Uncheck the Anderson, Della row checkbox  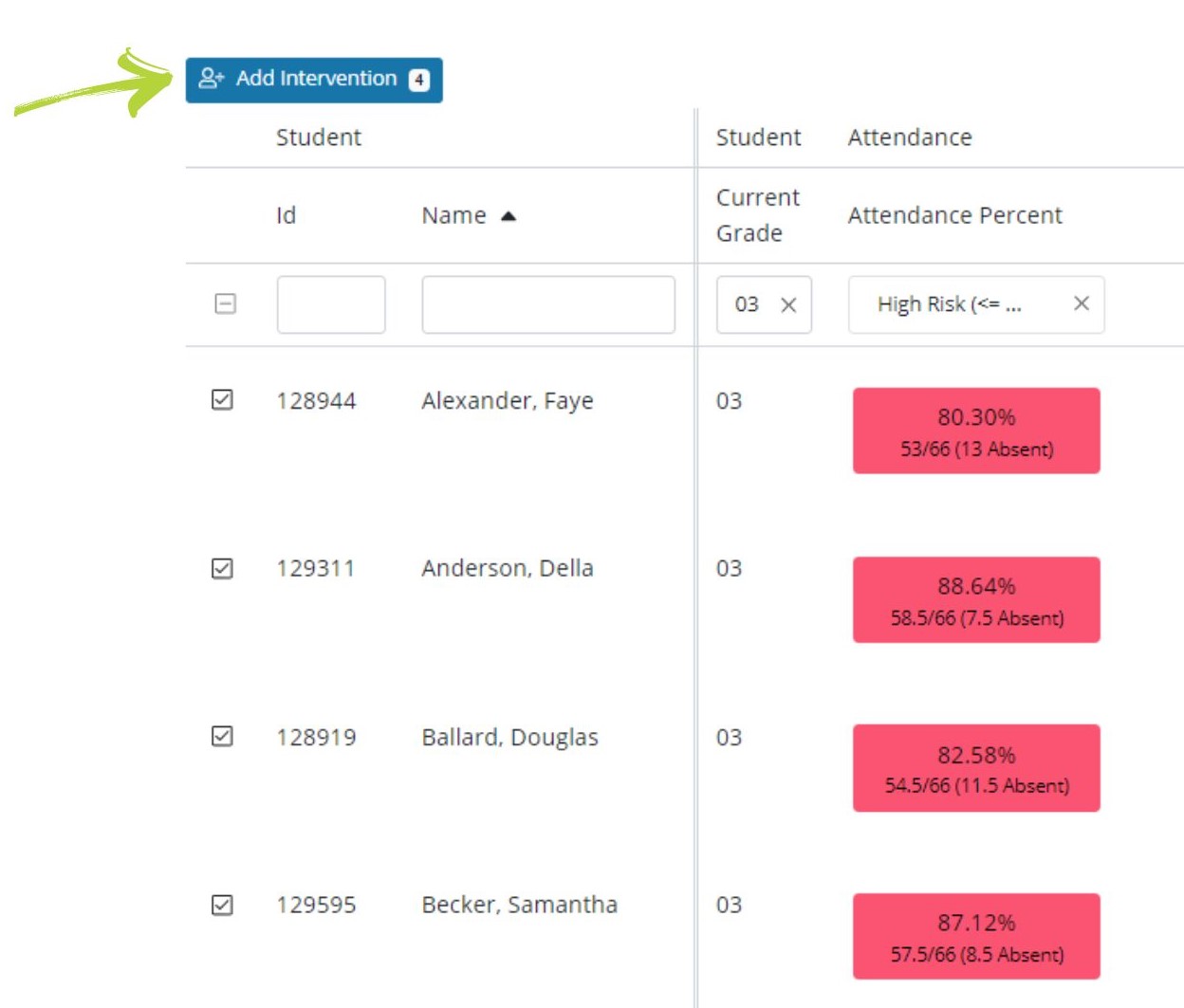point(222,568)
